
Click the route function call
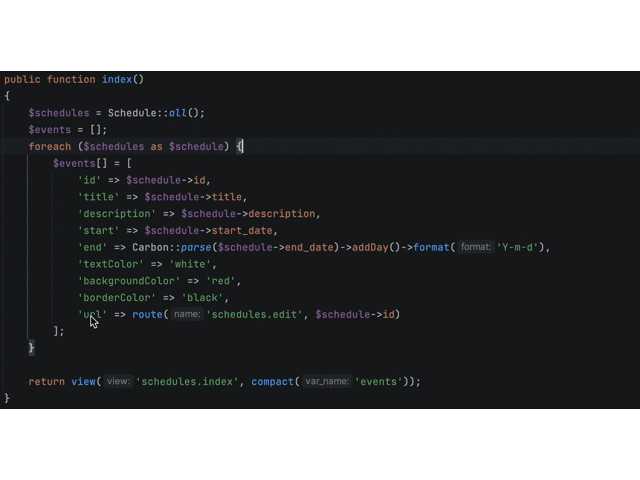point(147,314)
